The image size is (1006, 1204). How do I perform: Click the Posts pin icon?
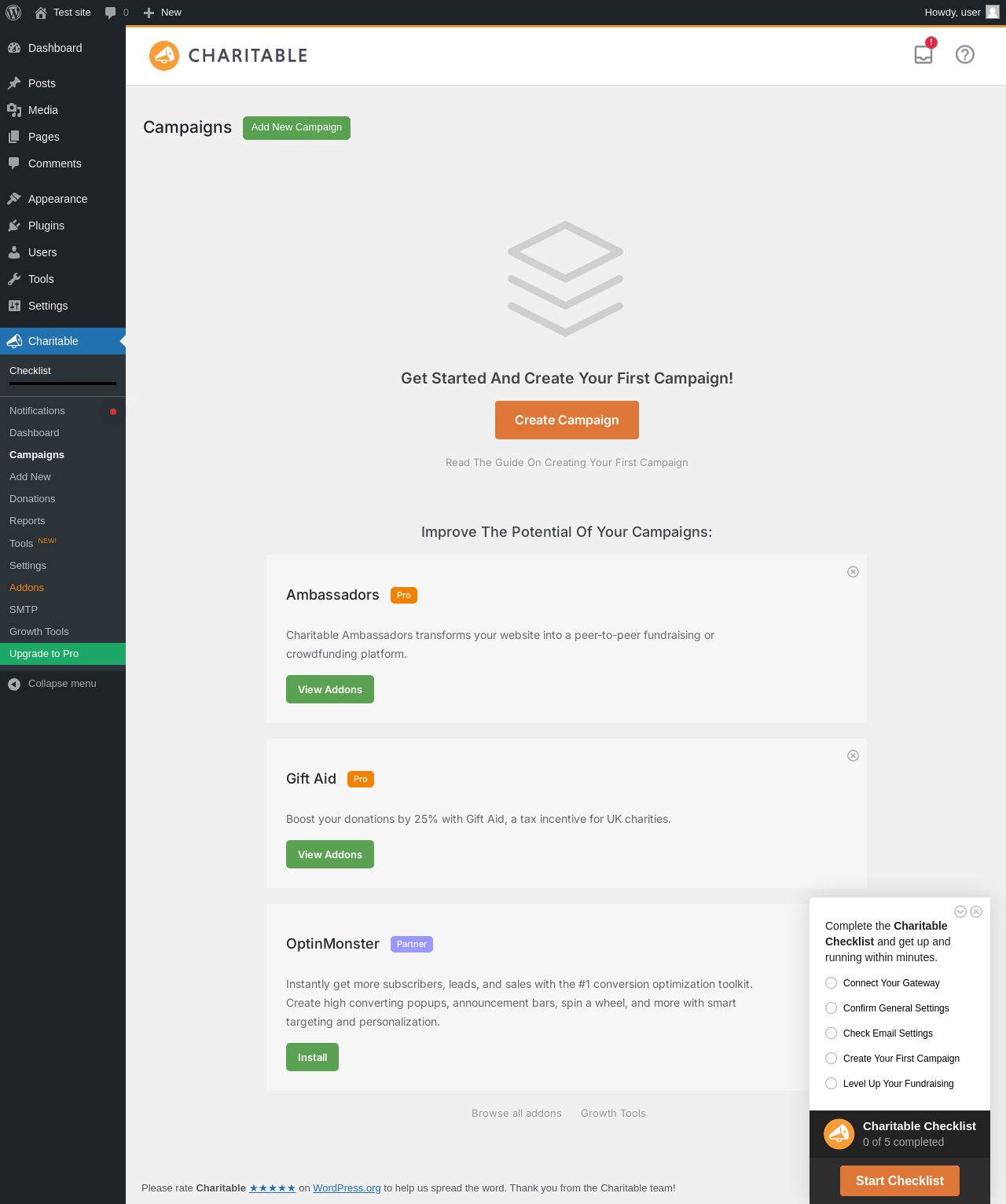click(x=14, y=83)
